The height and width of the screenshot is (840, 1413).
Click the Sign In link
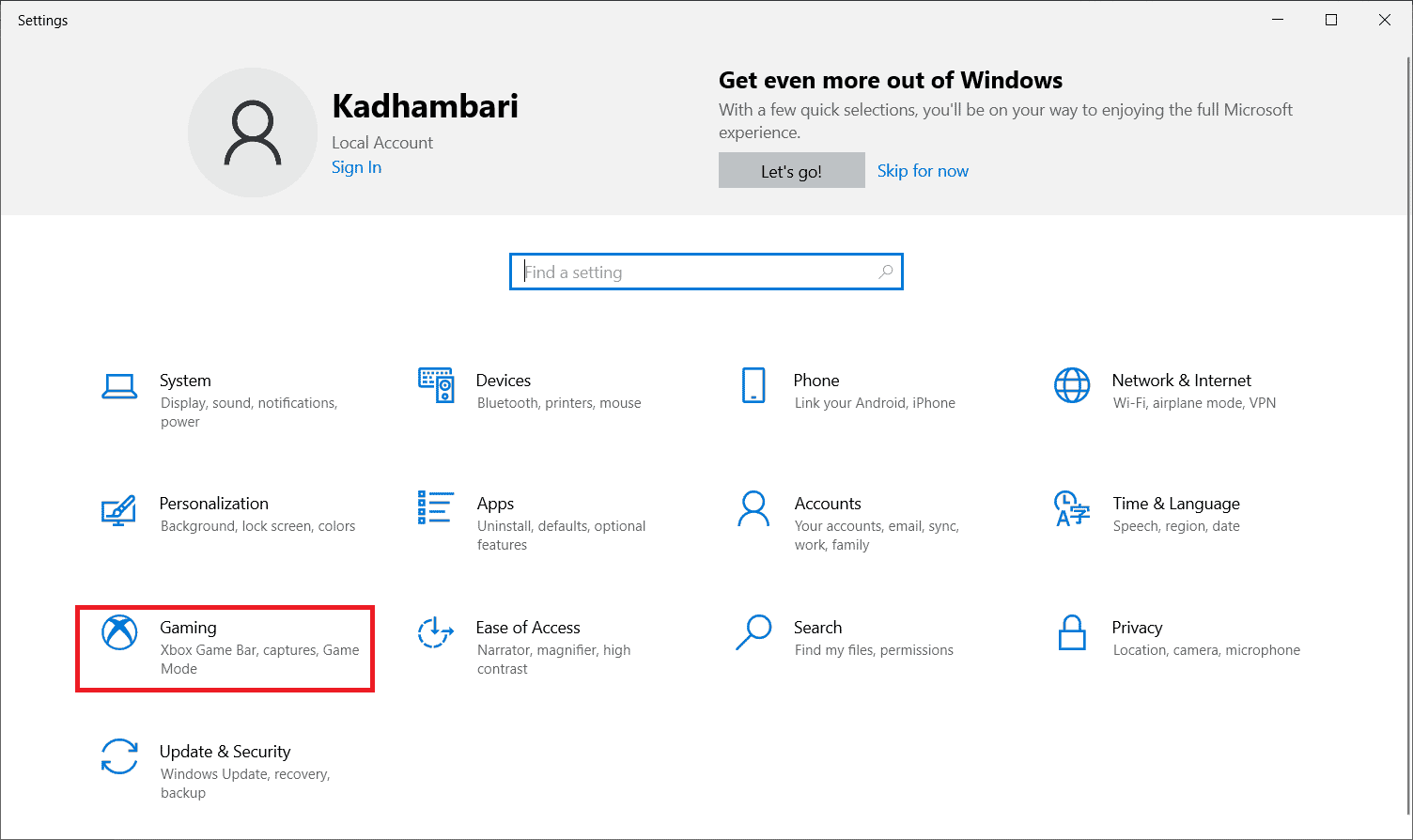tap(356, 167)
